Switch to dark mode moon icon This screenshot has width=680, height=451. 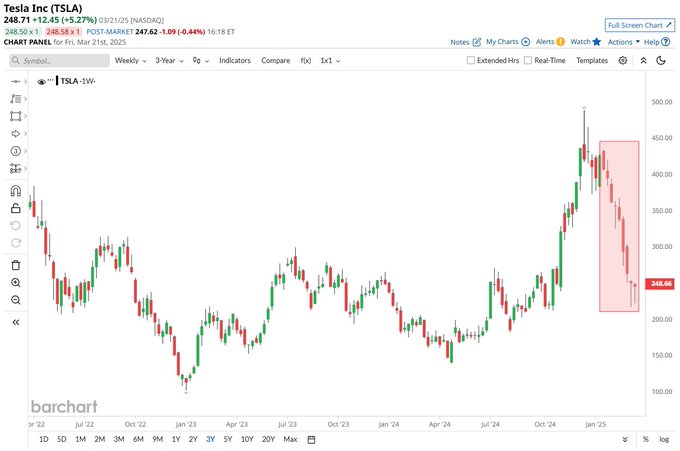coord(661,60)
